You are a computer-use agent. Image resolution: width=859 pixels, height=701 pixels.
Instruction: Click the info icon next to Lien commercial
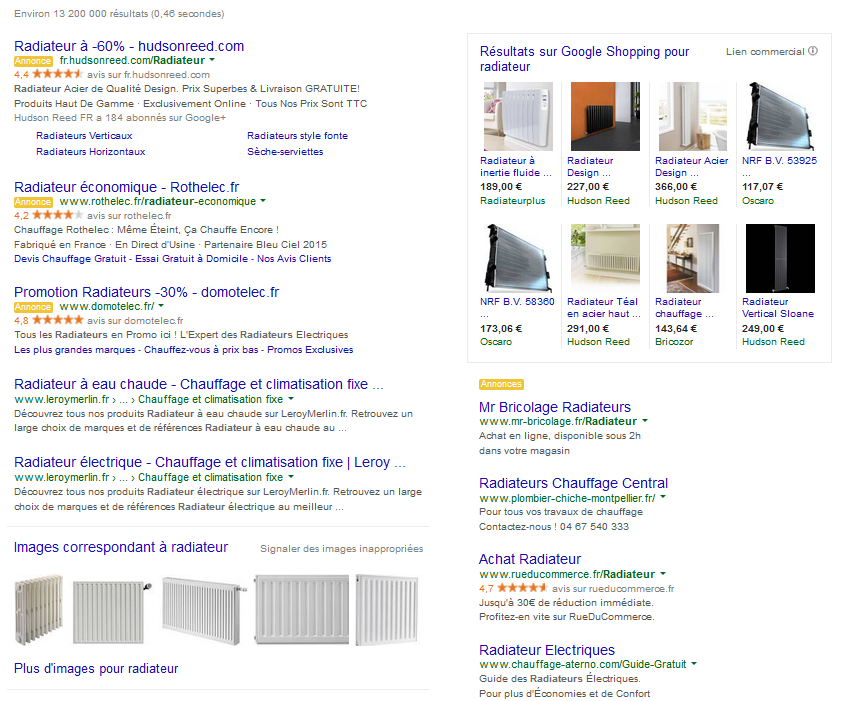[x=813, y=51]
